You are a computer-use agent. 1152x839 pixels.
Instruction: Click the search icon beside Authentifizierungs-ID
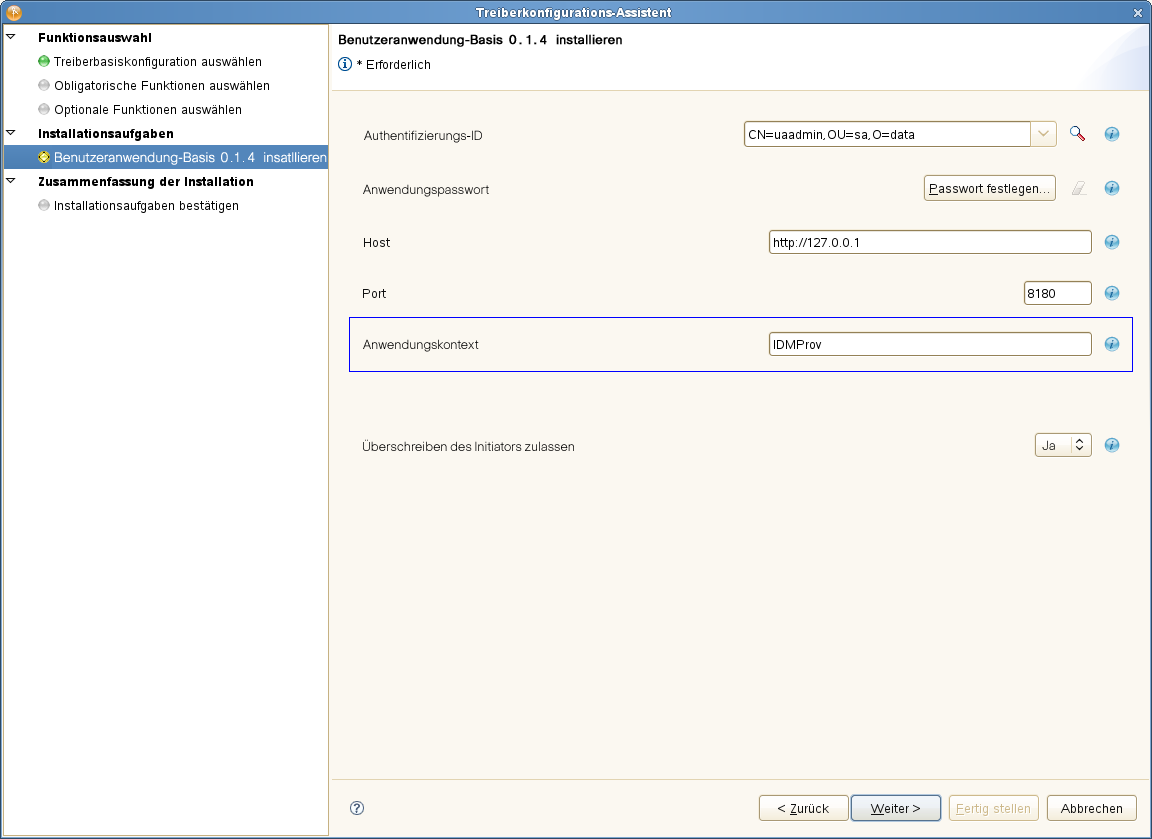[x=1077, y=134]
